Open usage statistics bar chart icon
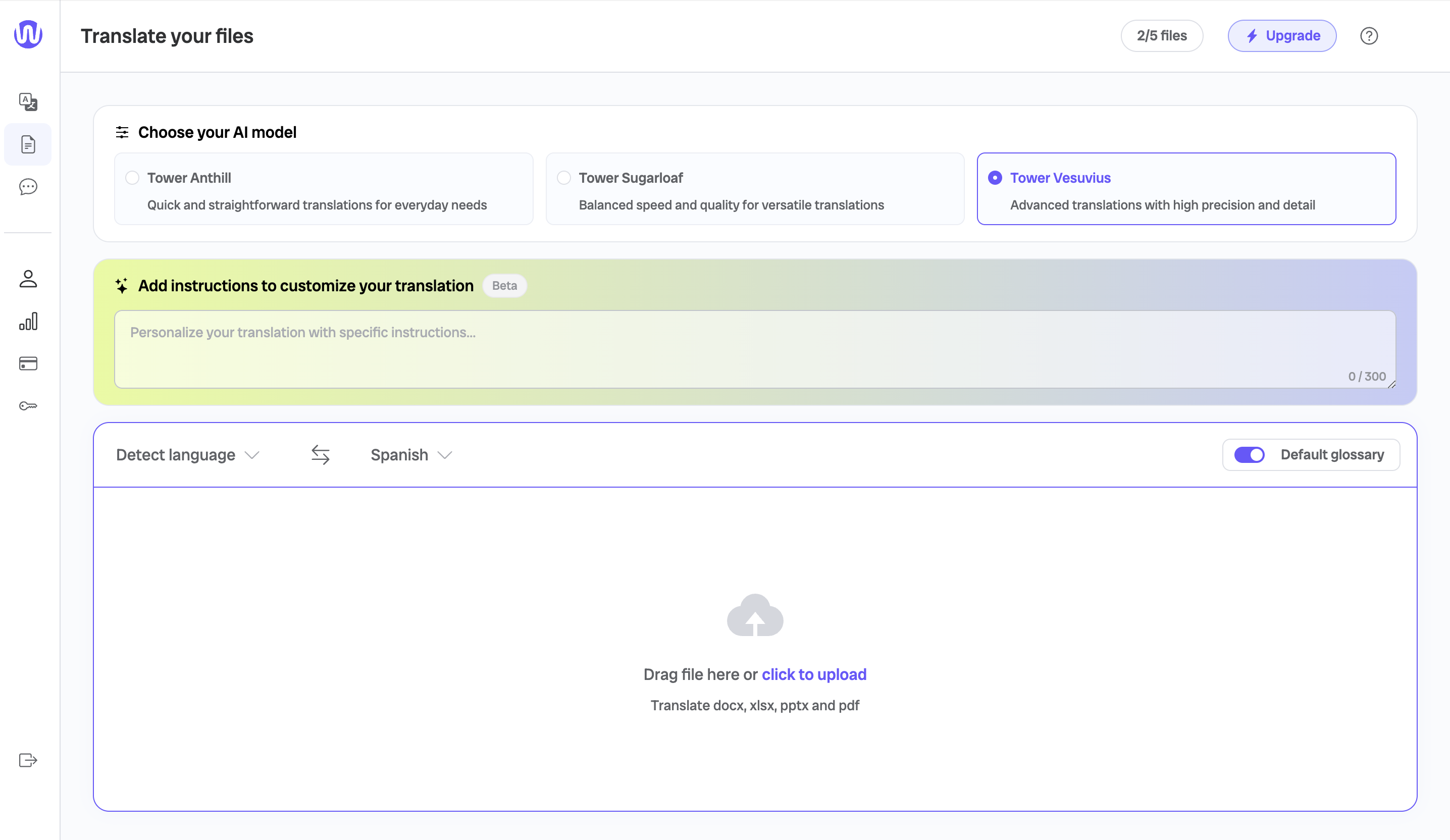 tap(28, 321)
